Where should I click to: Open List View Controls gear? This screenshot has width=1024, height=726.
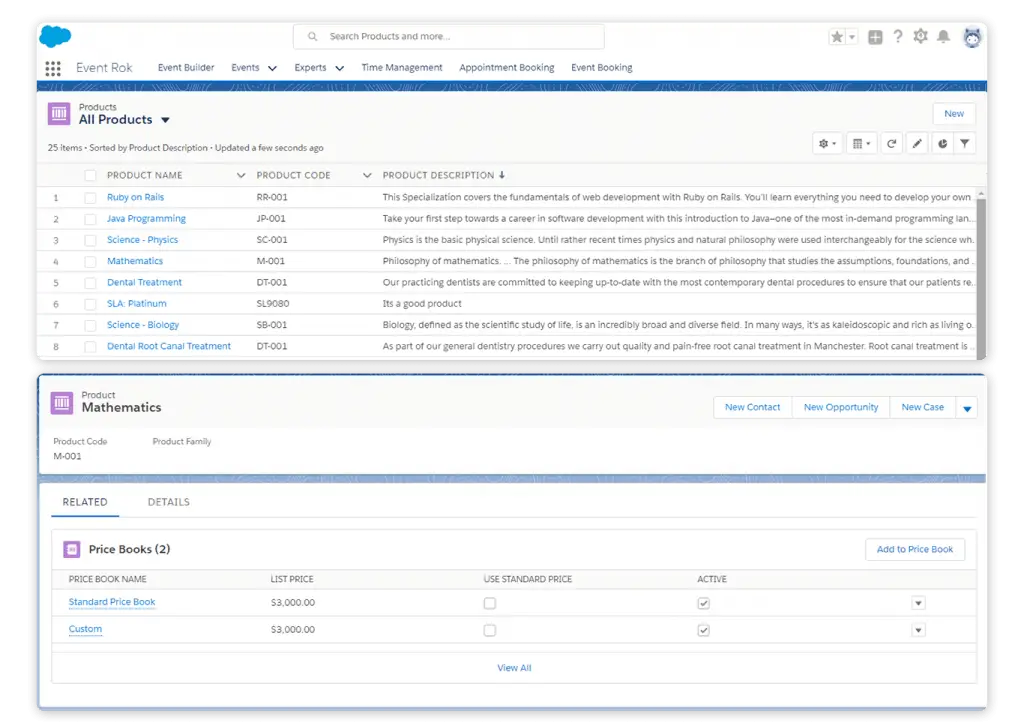tap(827, 144)
